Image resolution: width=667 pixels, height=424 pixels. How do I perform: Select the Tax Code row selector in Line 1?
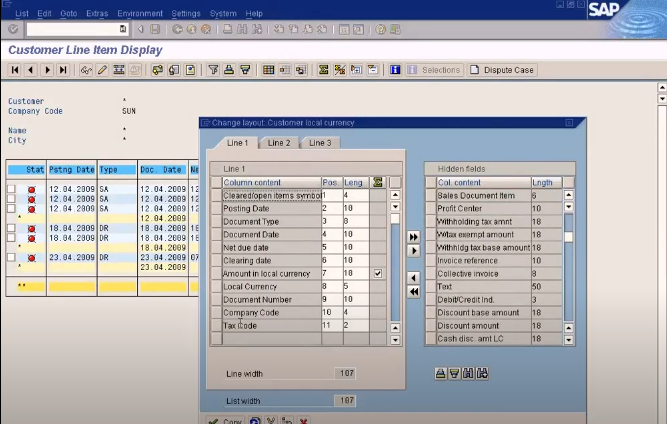click(x=217, y=326)
